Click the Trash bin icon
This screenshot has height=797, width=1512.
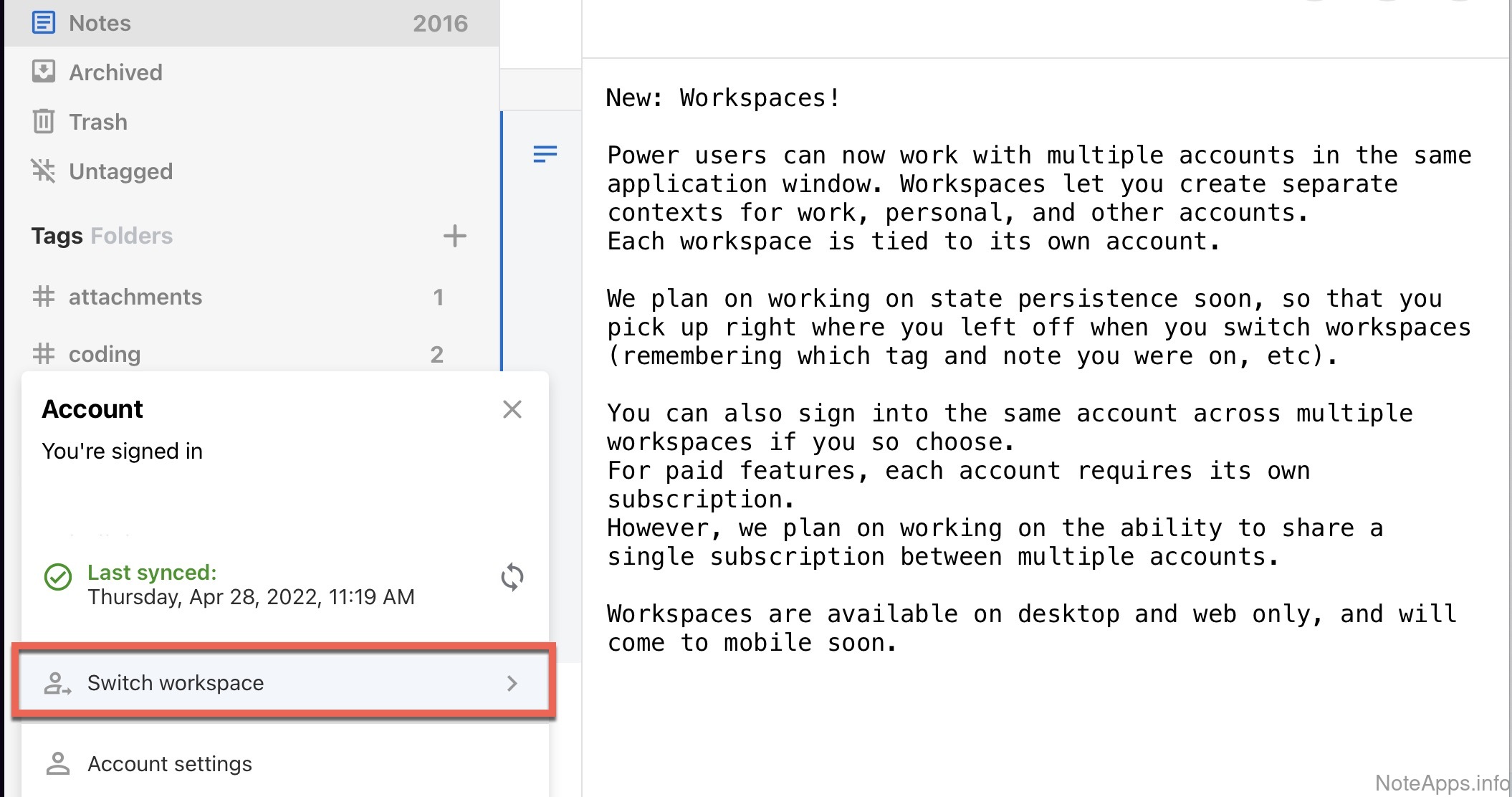coord(43,122)
